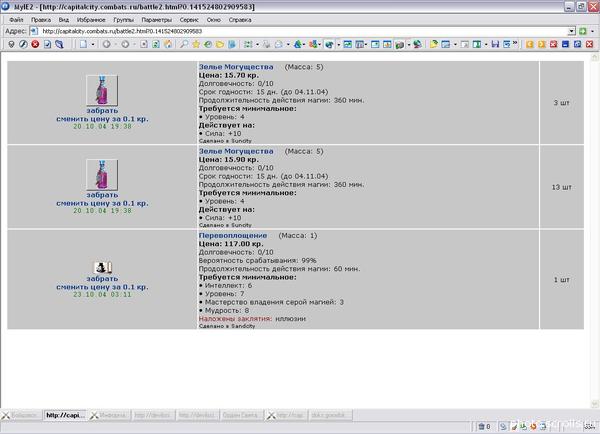
Task: Click the red close-all tabs icon
Action: [553, 44]
